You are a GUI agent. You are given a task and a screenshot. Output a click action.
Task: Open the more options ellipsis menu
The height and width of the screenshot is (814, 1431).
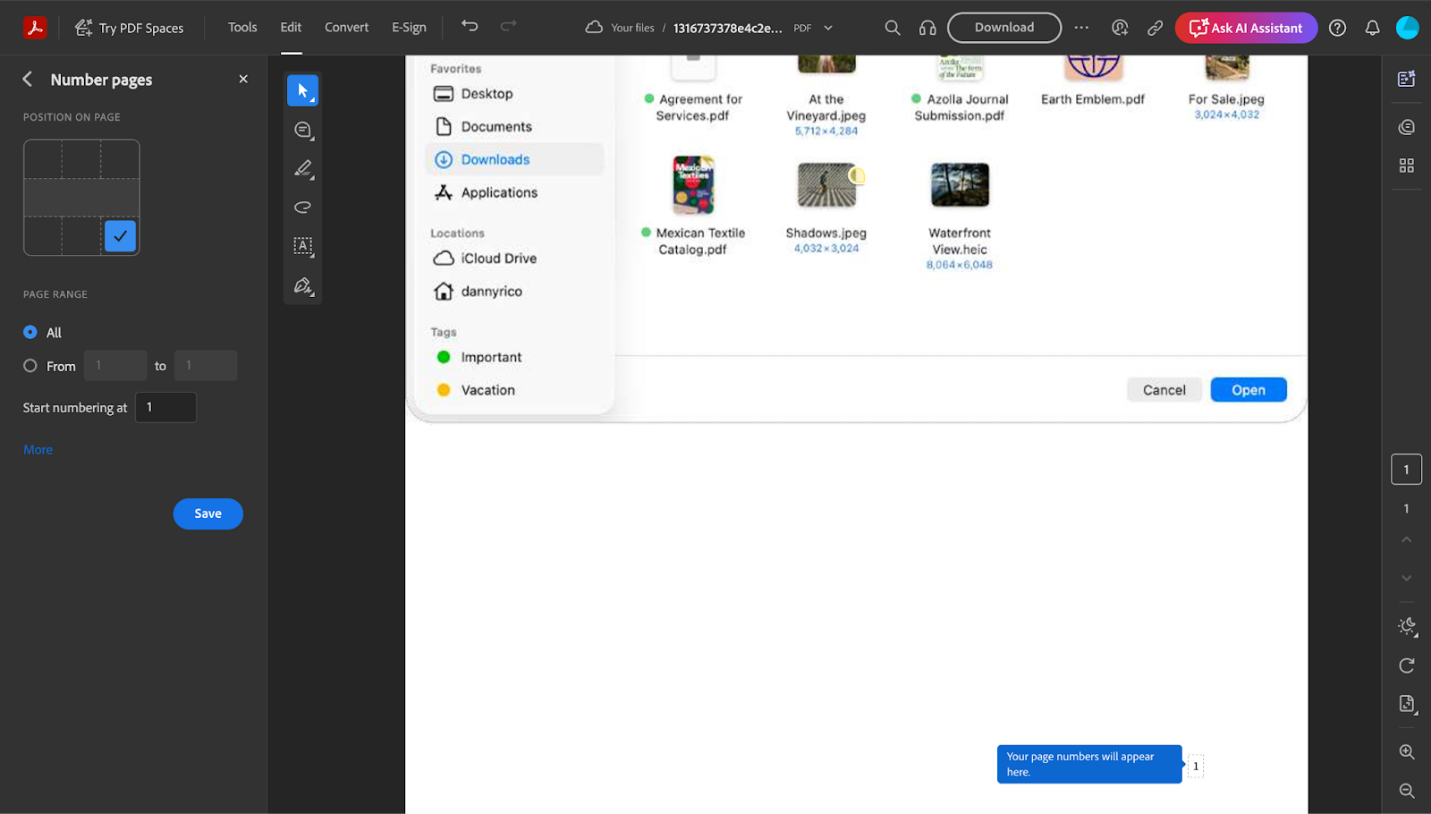1081,28
